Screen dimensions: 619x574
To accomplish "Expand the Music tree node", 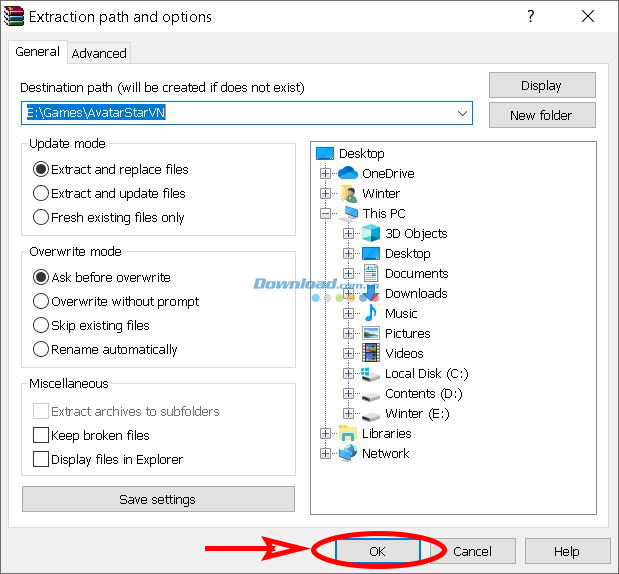I will click(348, 313).
